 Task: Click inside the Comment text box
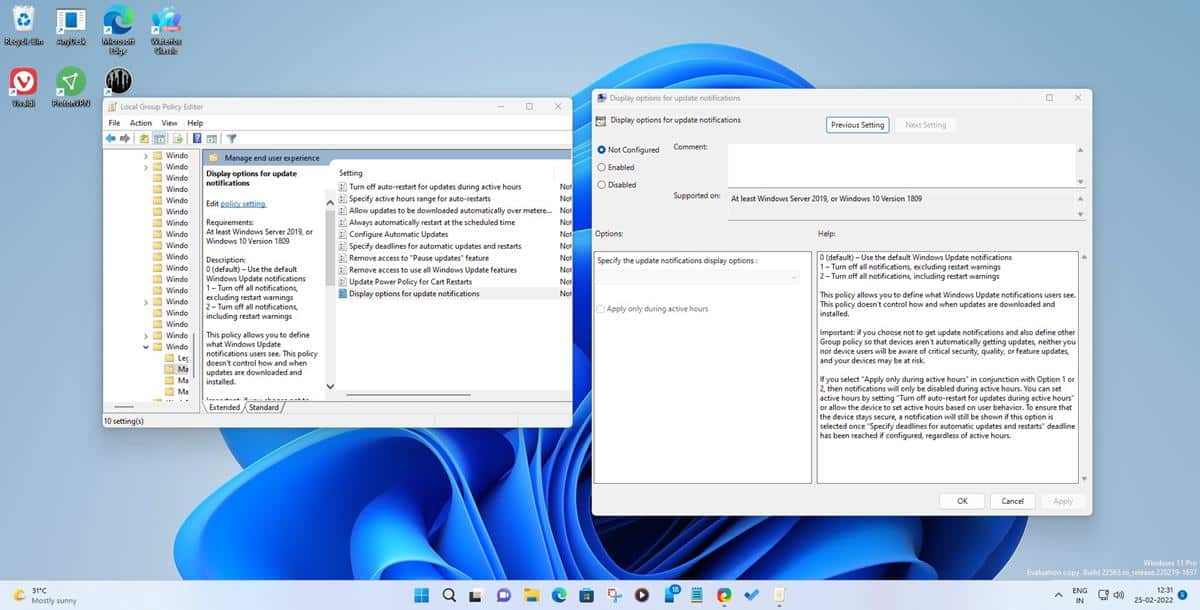[900, 164]
